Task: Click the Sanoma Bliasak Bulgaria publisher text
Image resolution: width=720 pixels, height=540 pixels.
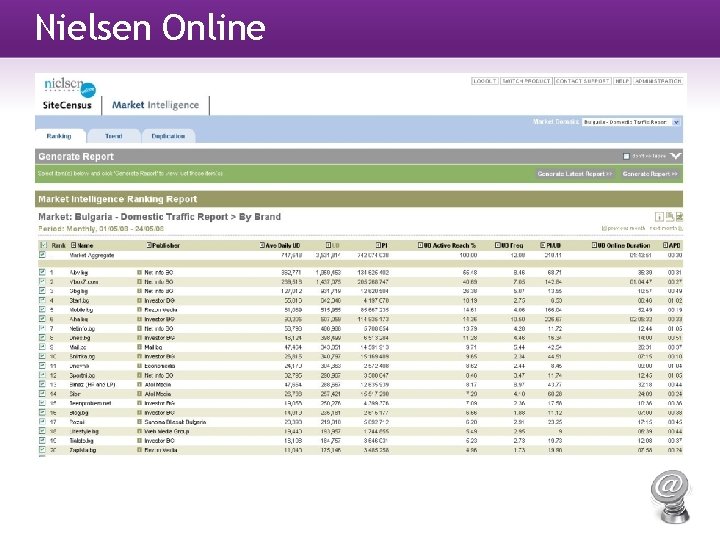Action: (x=175, y=422)
